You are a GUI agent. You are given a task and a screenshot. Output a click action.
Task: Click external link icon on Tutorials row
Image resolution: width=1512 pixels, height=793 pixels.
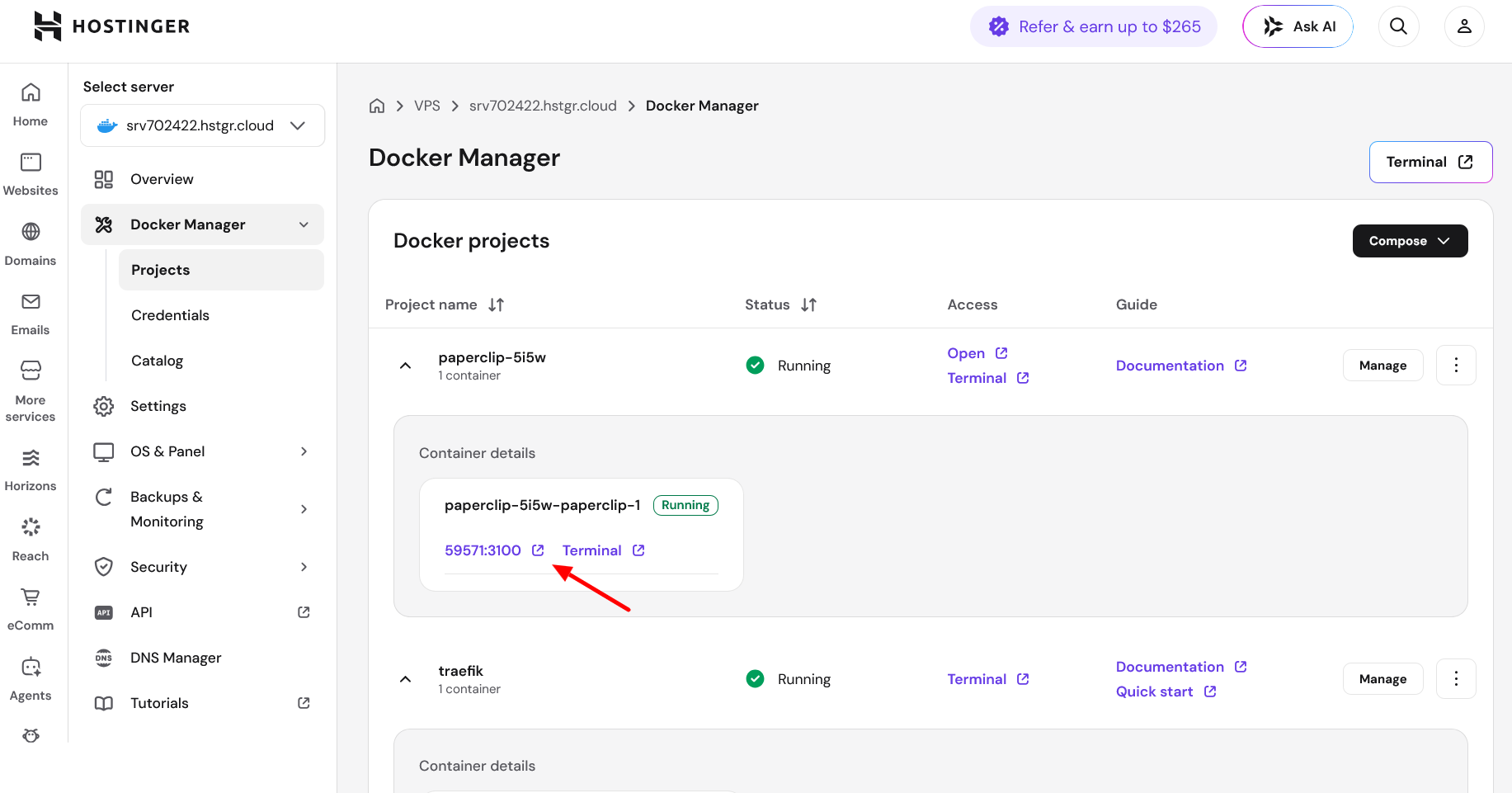[x=304, y=703]
